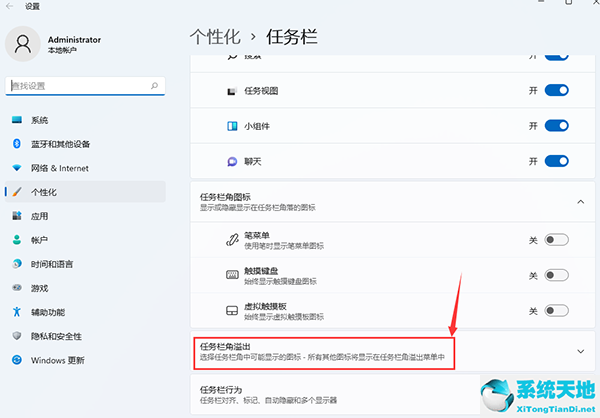Enable the 触摸键盘 toggle
This screenshot has width=600, height=418.
pos(556,275)
